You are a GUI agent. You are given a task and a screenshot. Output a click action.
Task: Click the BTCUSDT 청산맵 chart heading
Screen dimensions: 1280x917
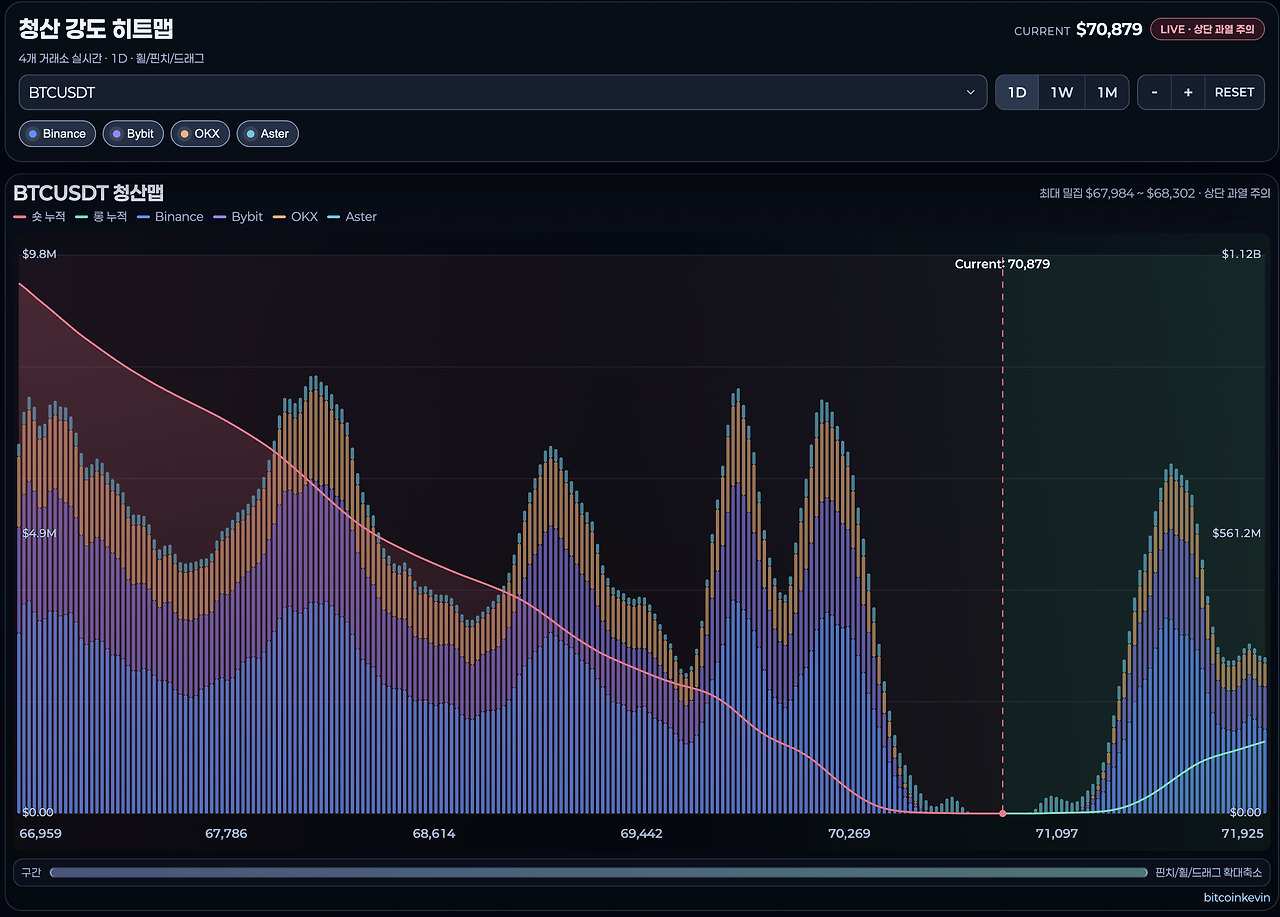click(89, 193)
